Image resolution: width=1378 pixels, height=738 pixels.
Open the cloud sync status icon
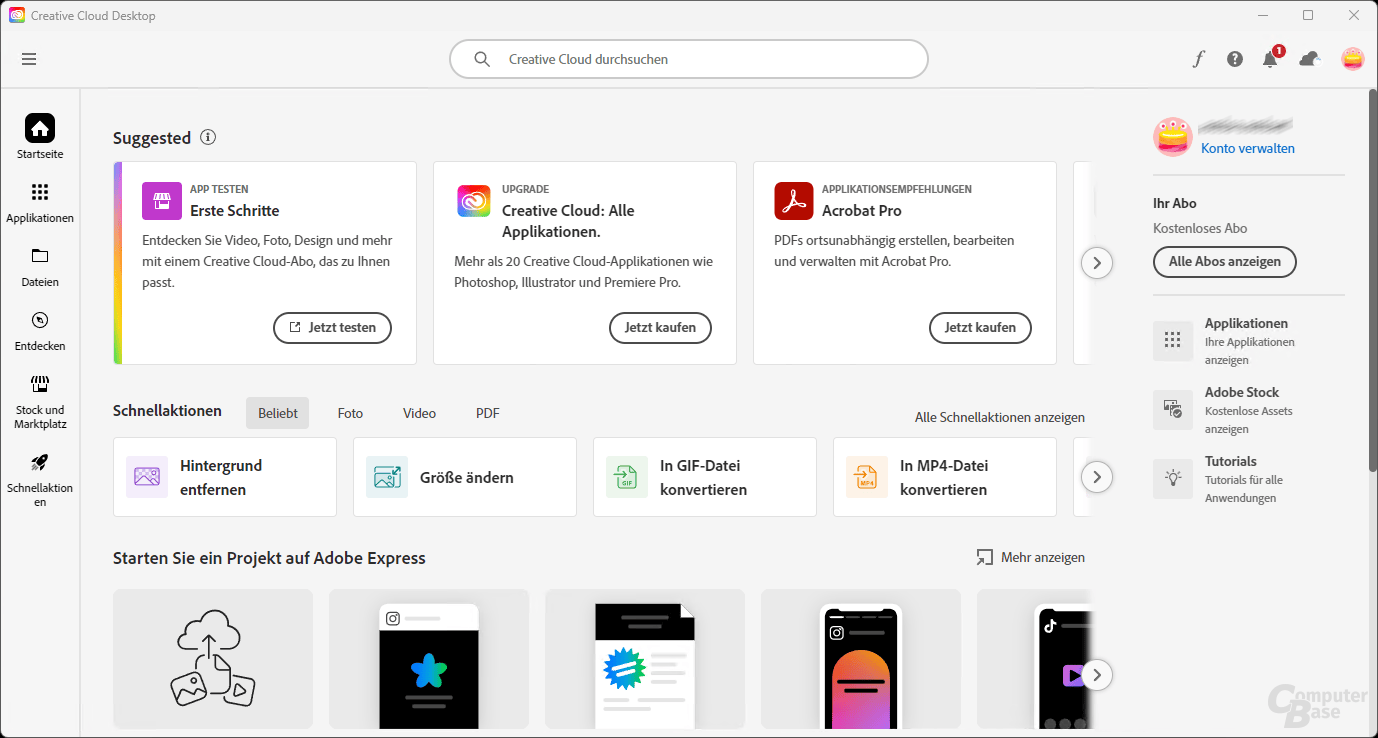pyautogui.click(x=1309, y=59)
